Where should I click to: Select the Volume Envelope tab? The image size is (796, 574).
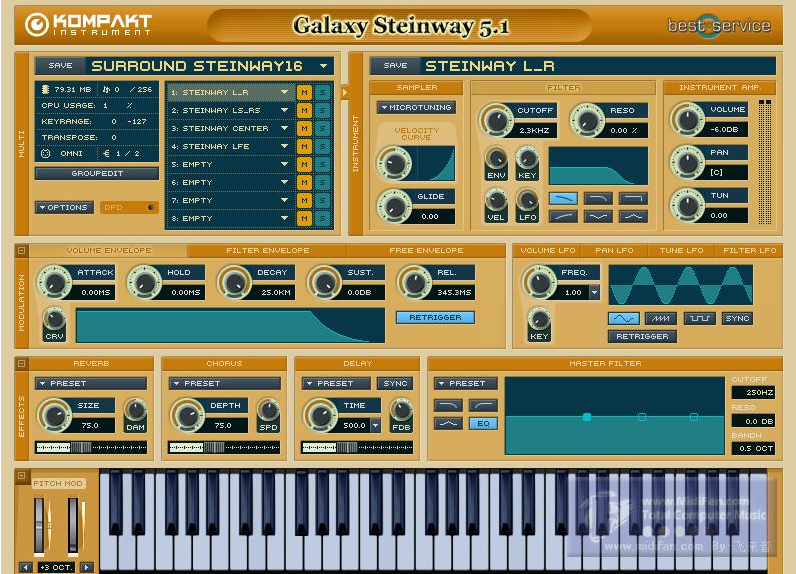pyautogui.click(x=109, y=250)
